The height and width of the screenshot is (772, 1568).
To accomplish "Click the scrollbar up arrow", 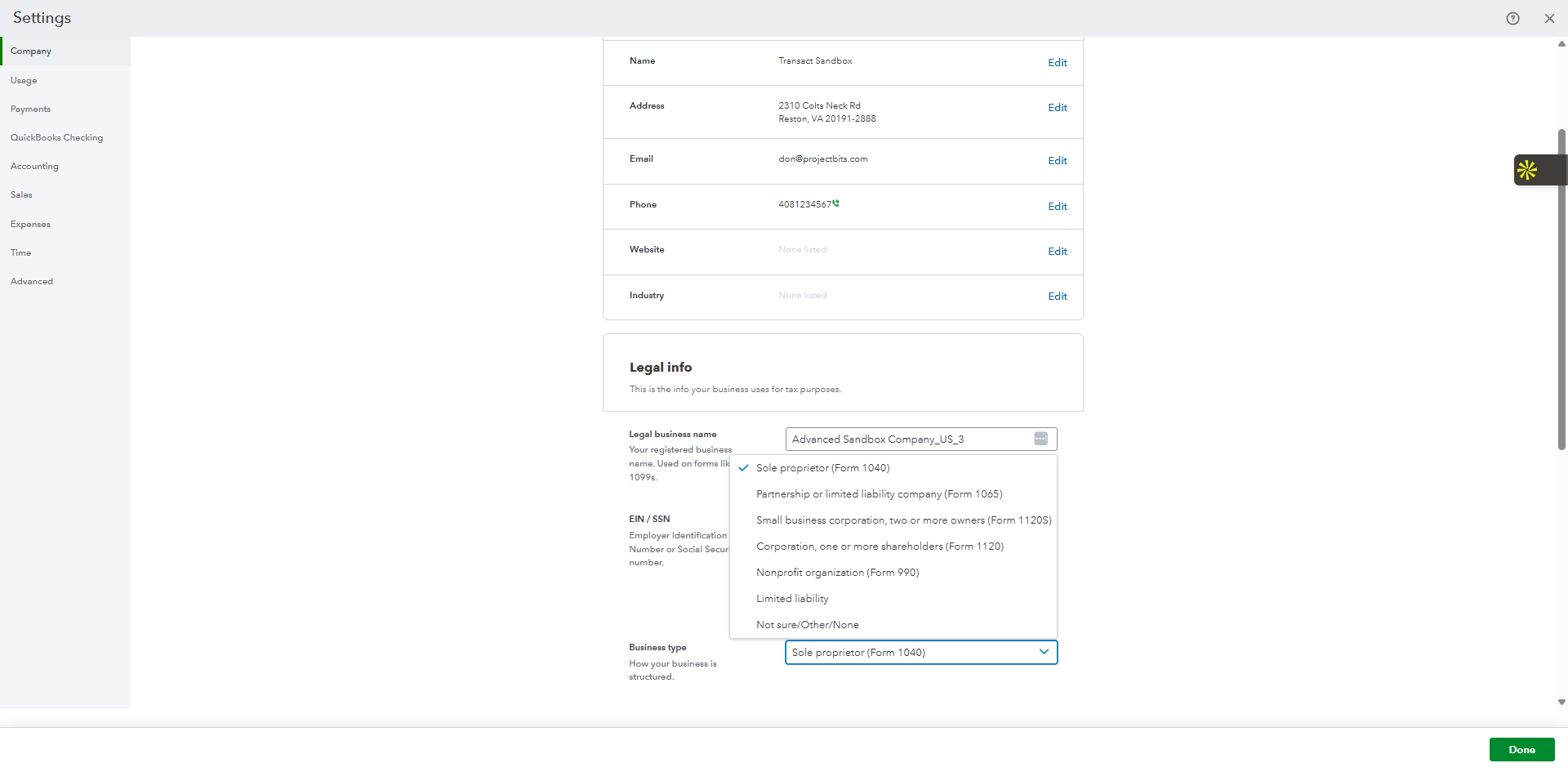I will [x=1561, y=42].
